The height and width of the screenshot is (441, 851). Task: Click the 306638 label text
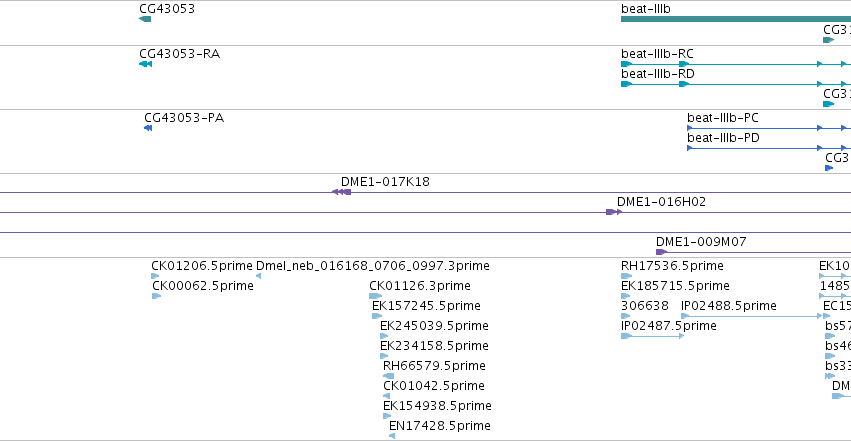tap(645, 306)
